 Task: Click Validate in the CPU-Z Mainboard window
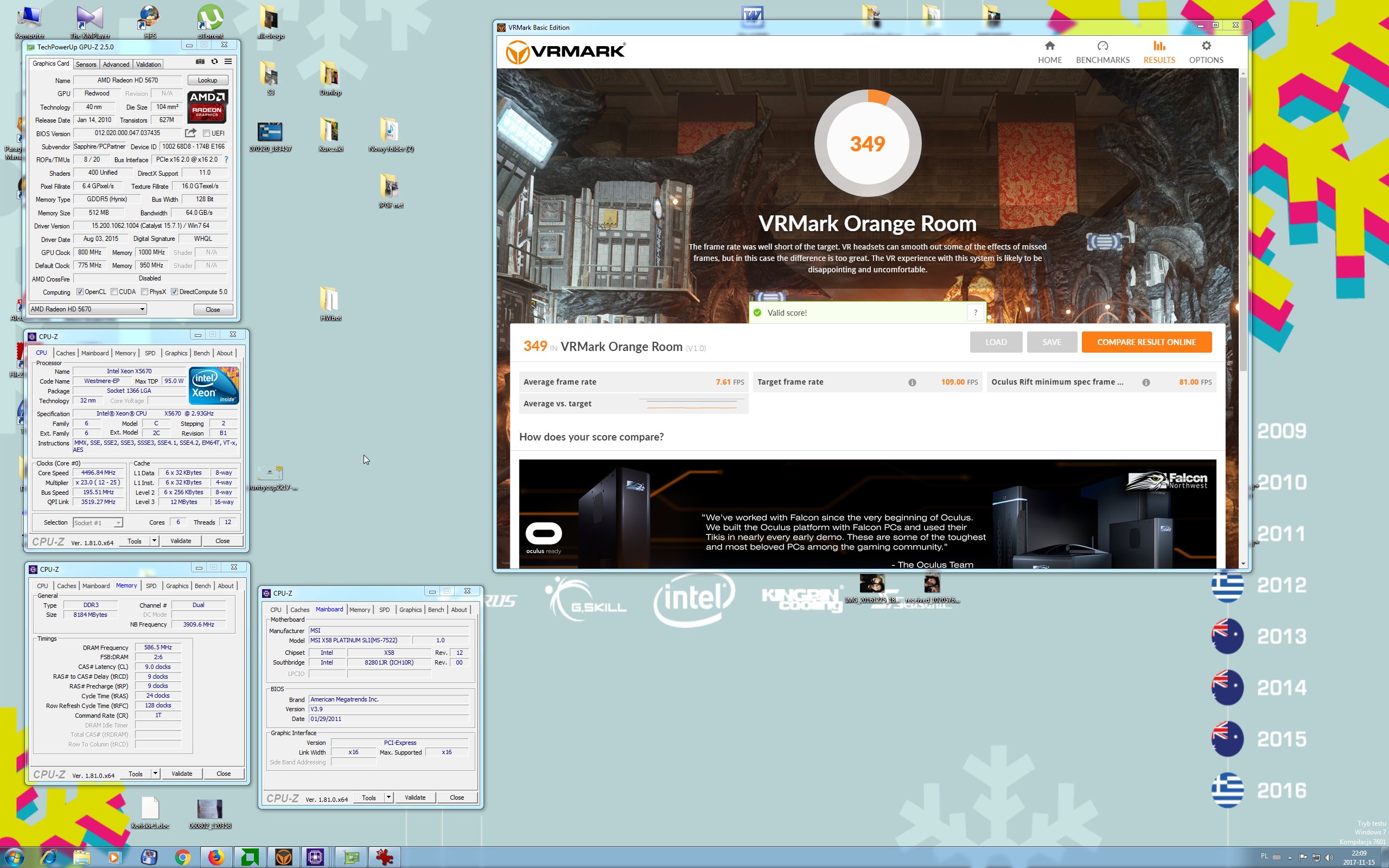pyautogui.click(x=415, y=797)
